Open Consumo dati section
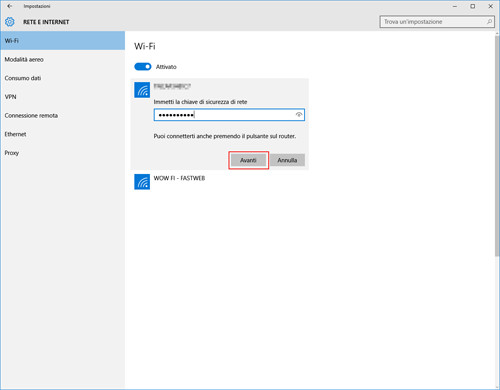This screenshot has height=390, width=500. point(63,78)
